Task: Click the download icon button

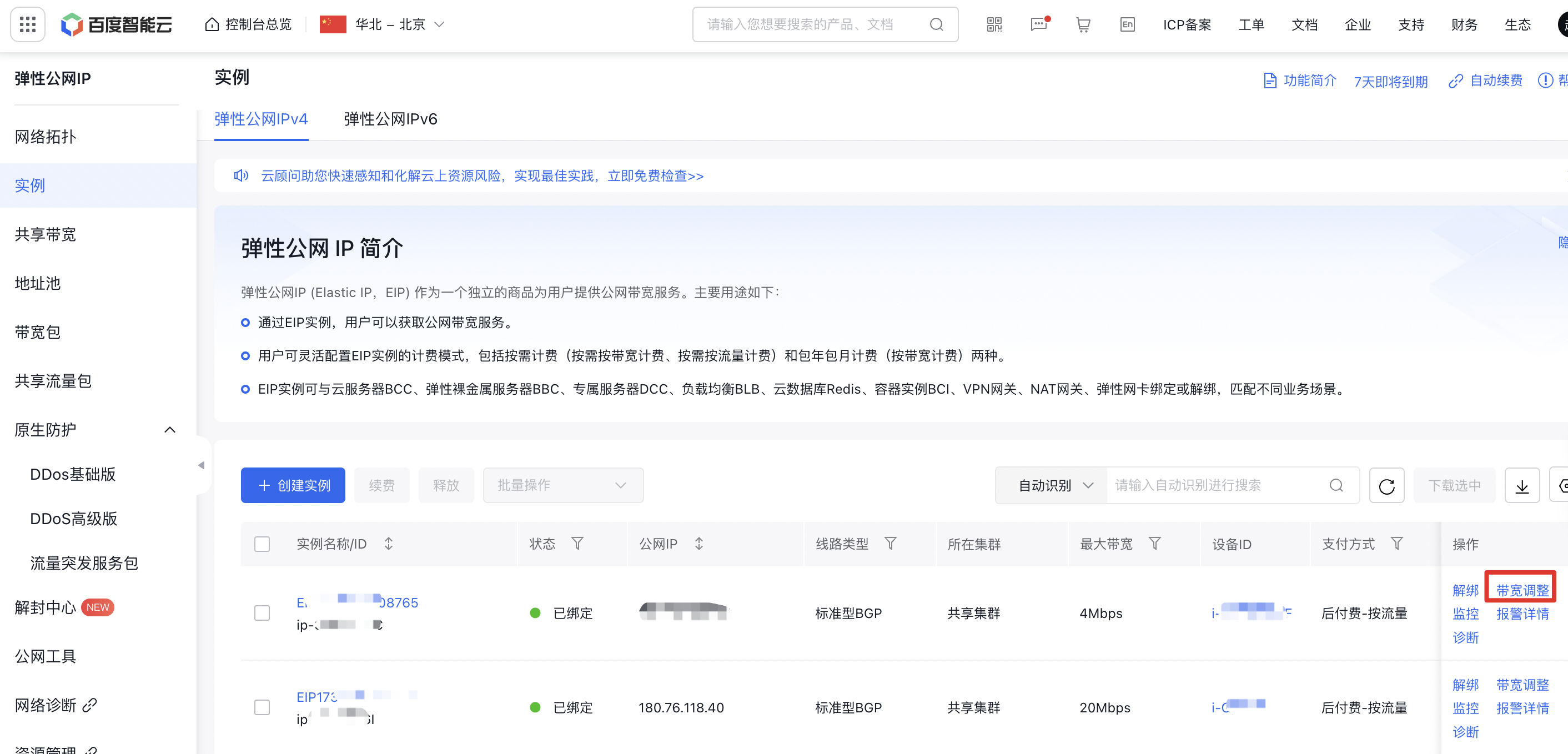Action: click(1522, 486)
